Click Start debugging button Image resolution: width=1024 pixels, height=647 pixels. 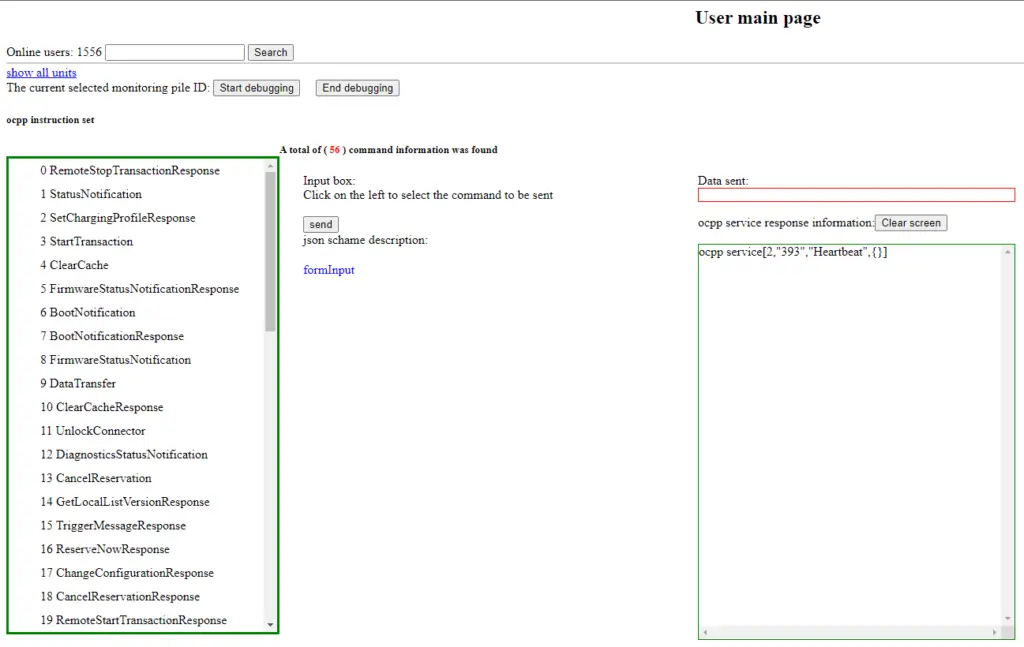(256, 88)
